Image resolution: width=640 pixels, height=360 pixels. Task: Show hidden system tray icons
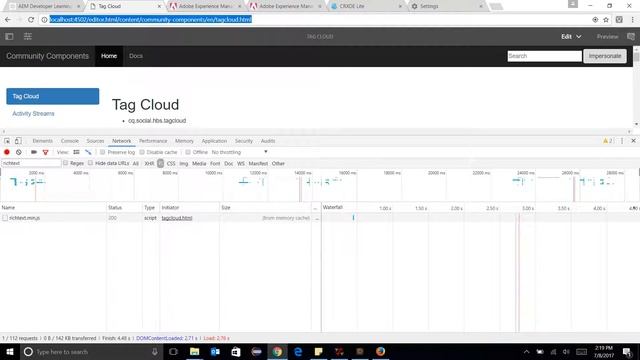tap(527, 351)
